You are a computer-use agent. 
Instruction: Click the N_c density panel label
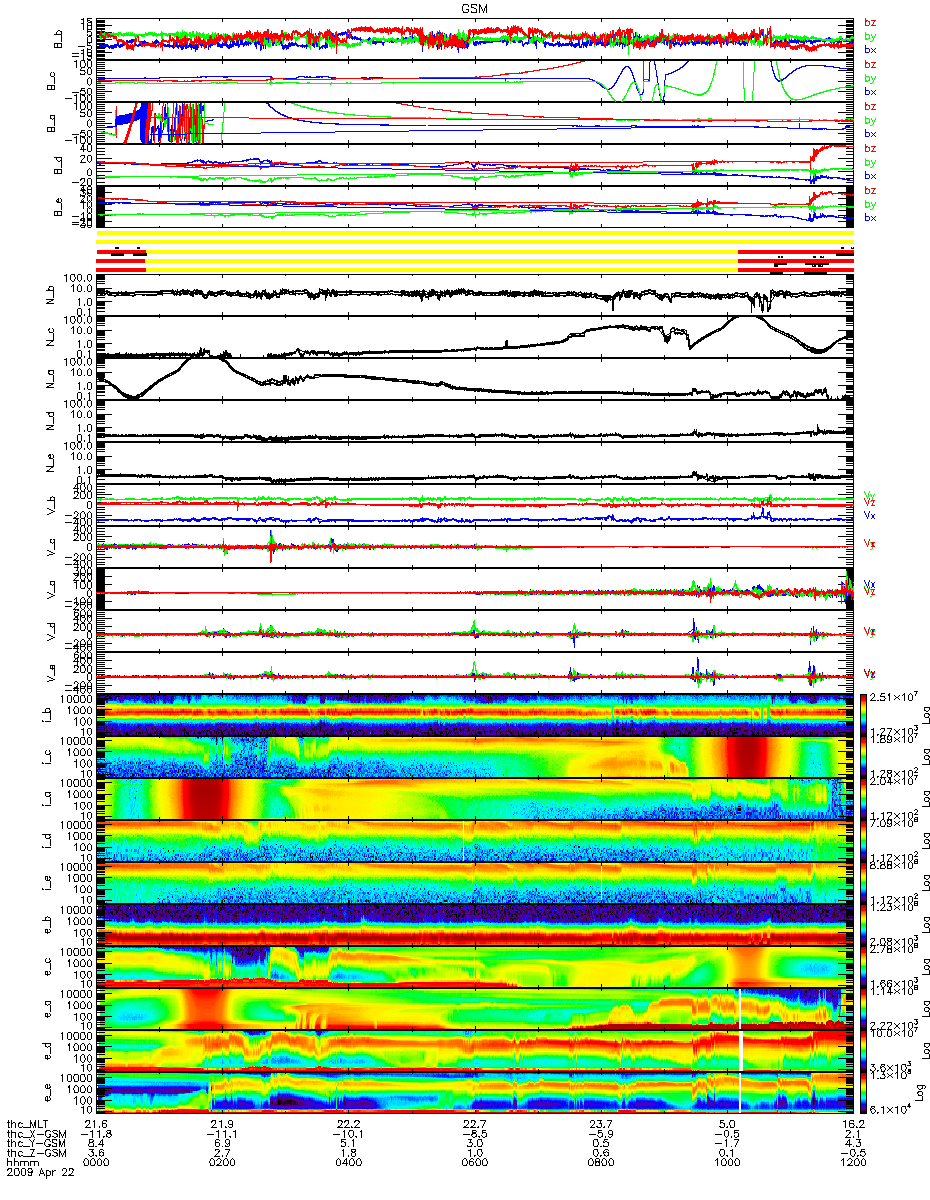pos(50,337)
